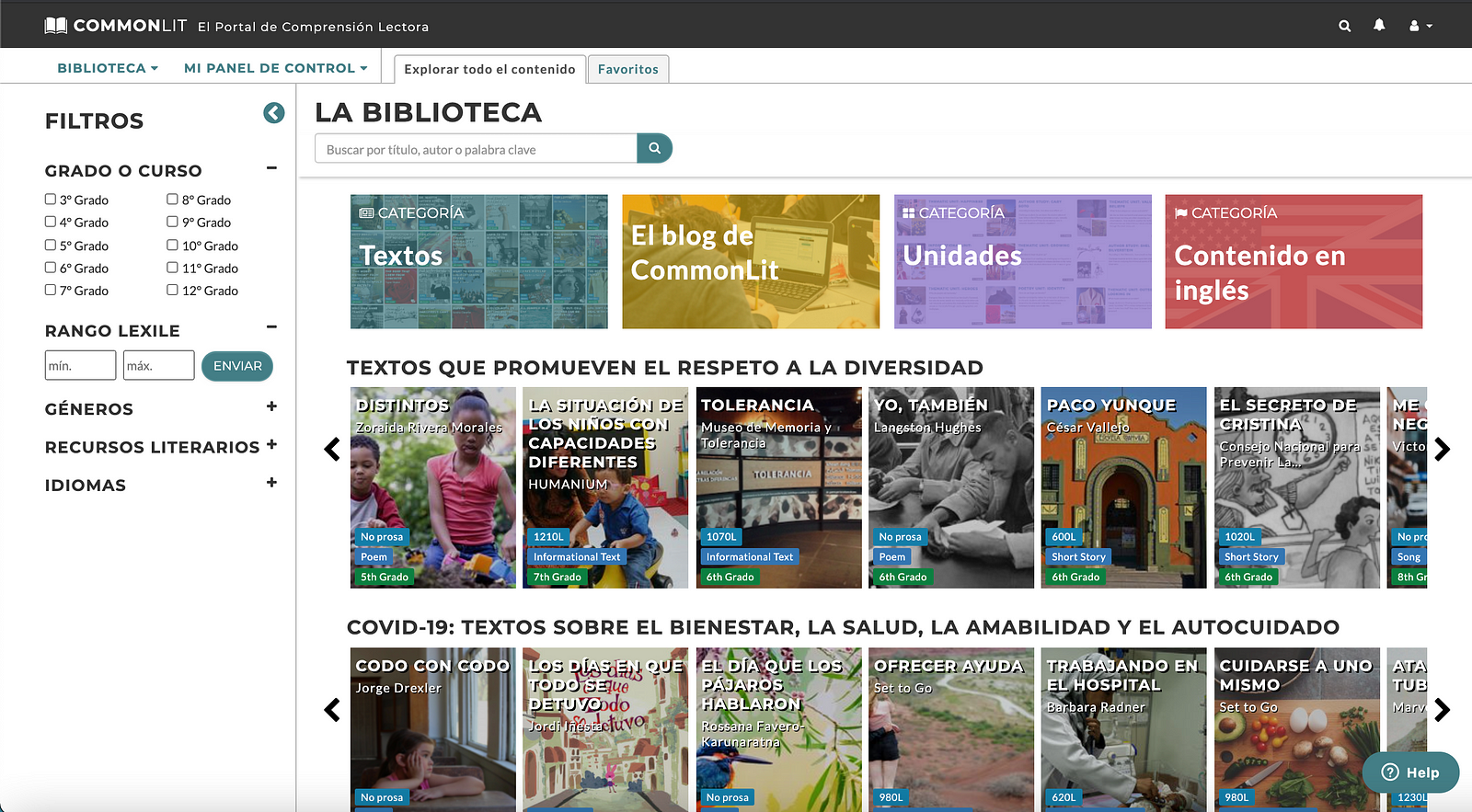1472x812 pixels.
Task: Open the Textos category tile
Action: click(479, 261)
